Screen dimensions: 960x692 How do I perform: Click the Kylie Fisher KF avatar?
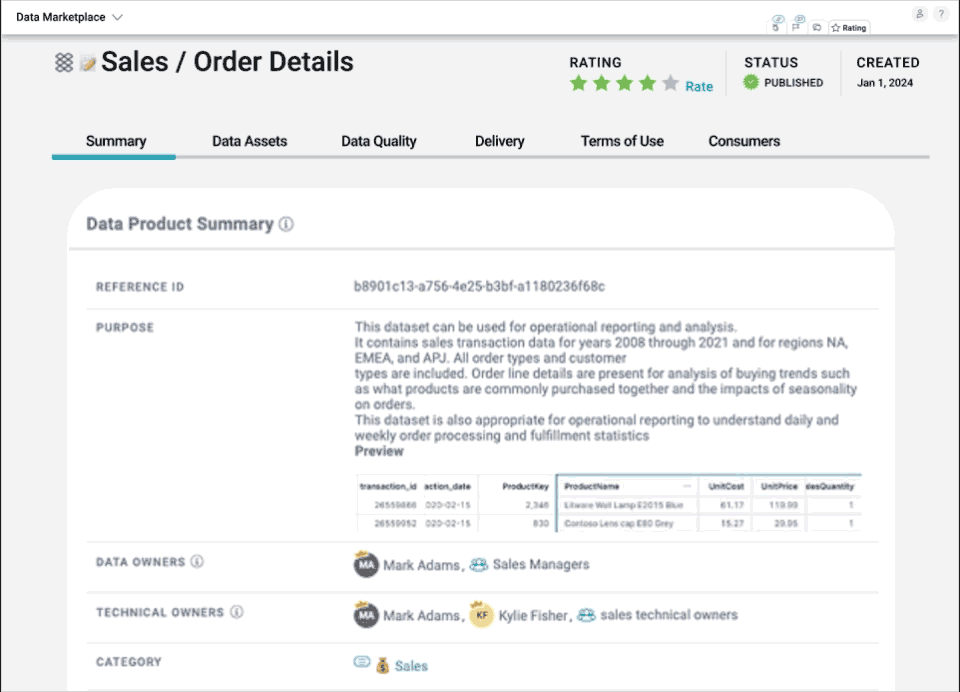point(482,616)
